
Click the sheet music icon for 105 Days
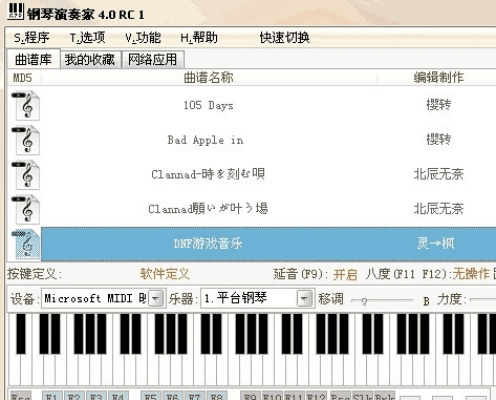click(26, 105)
